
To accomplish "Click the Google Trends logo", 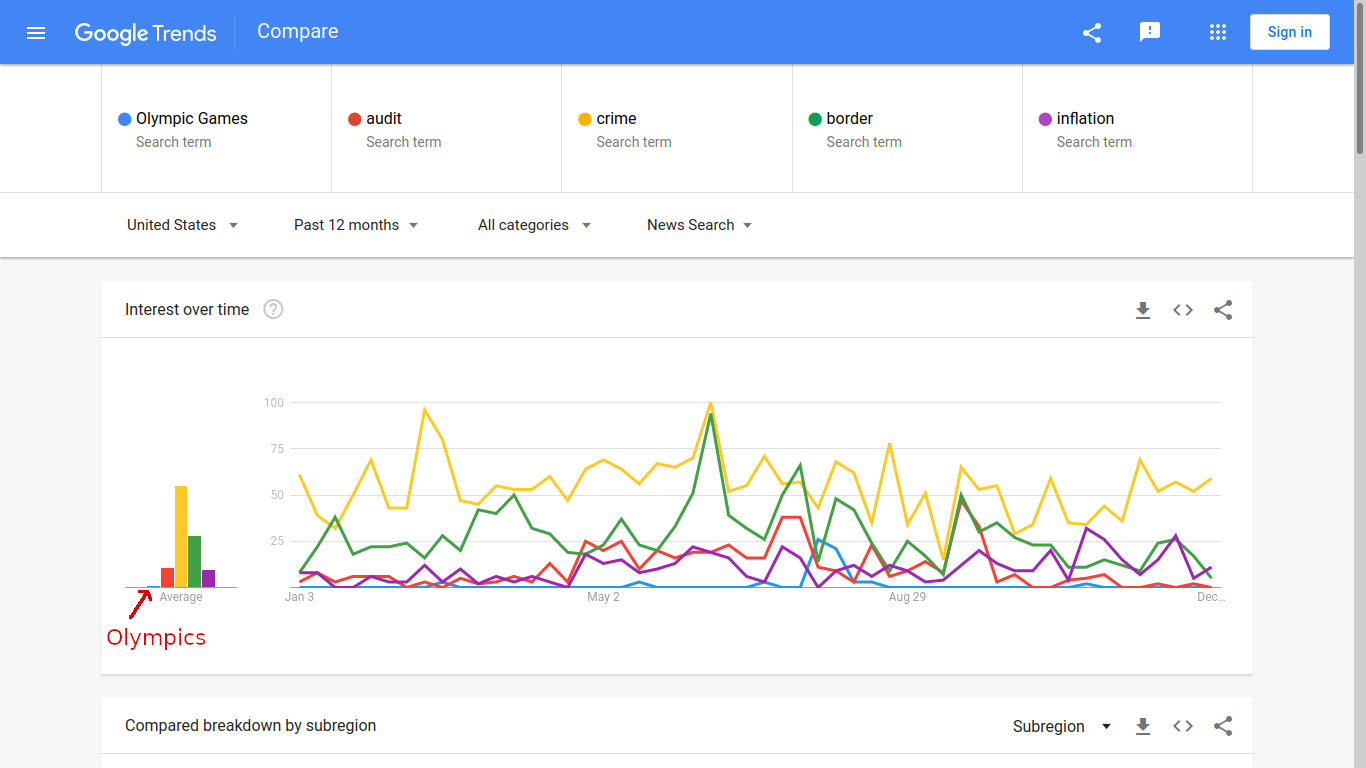I will point(145,33).
